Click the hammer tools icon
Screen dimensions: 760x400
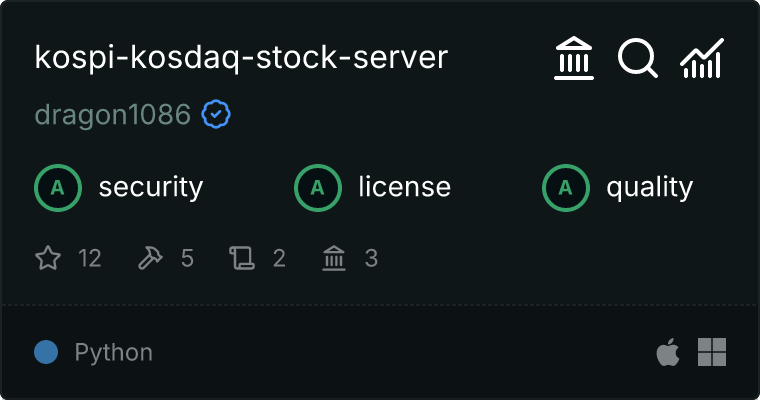[x=150, y=259]
